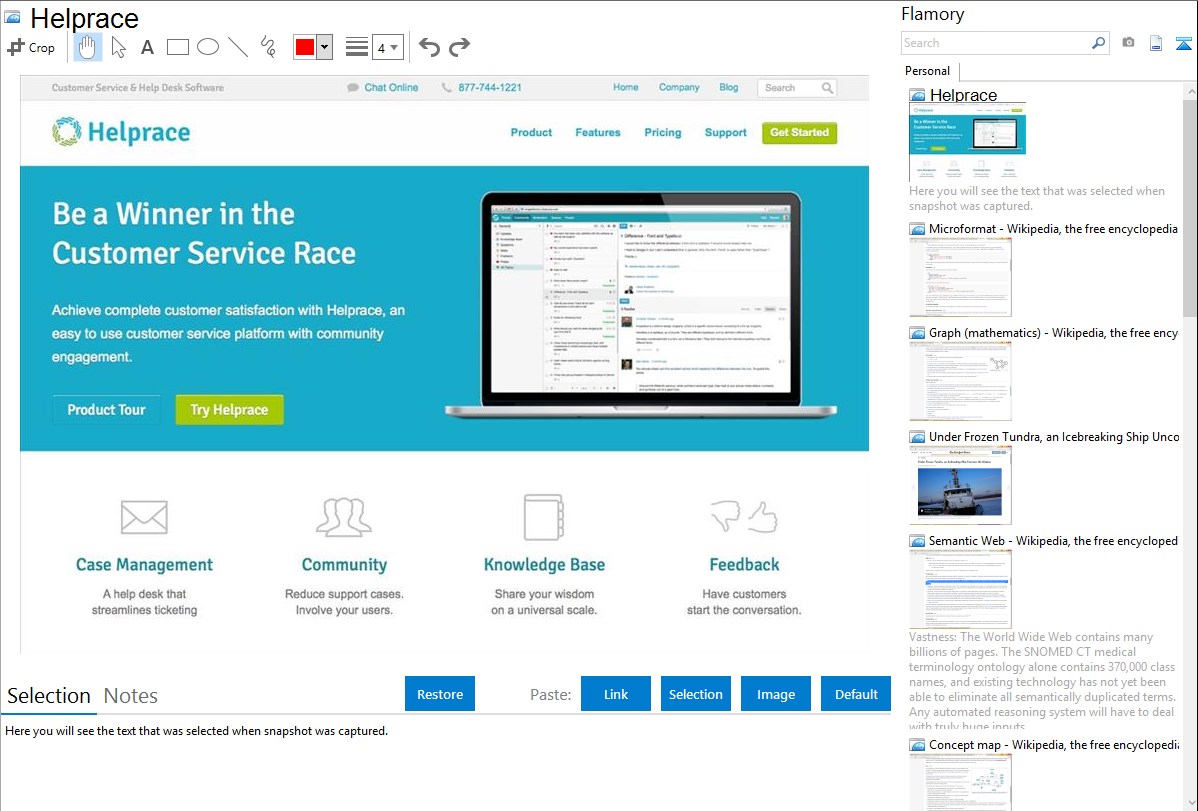Open the Company link on the webpage

pos(679,87)
